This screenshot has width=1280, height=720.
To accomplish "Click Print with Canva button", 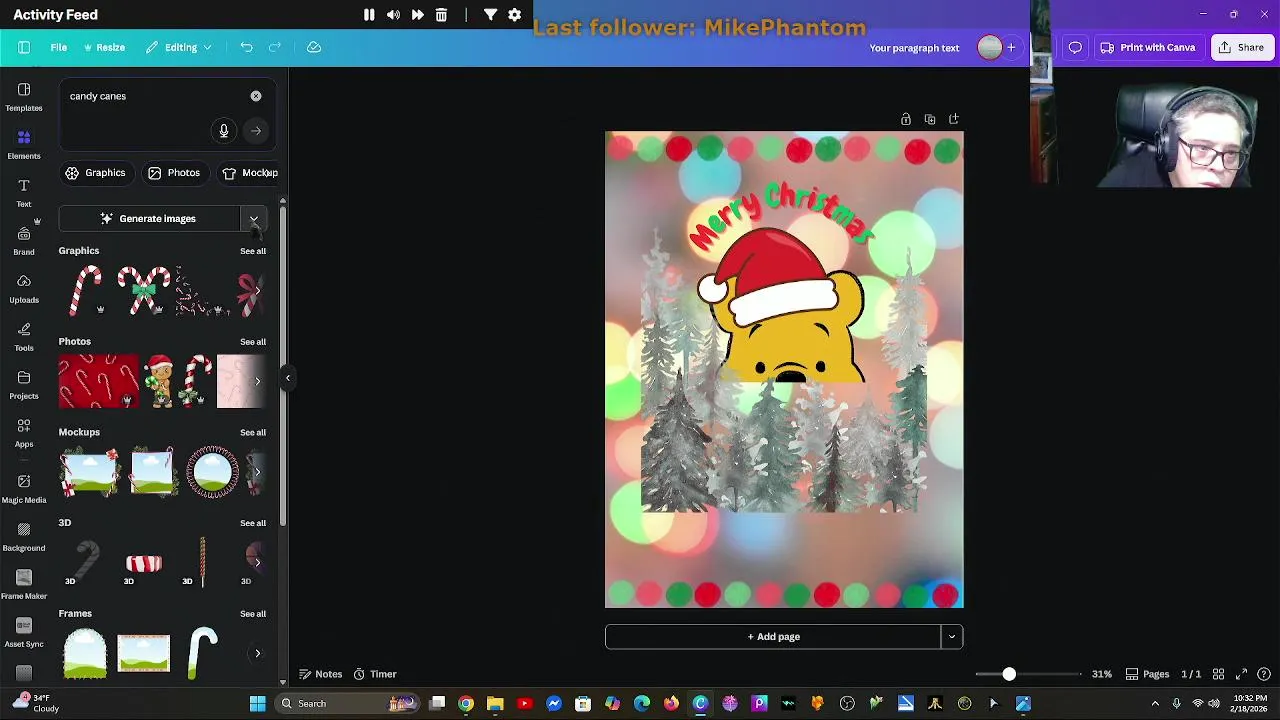I will (x=1148, y=47).
